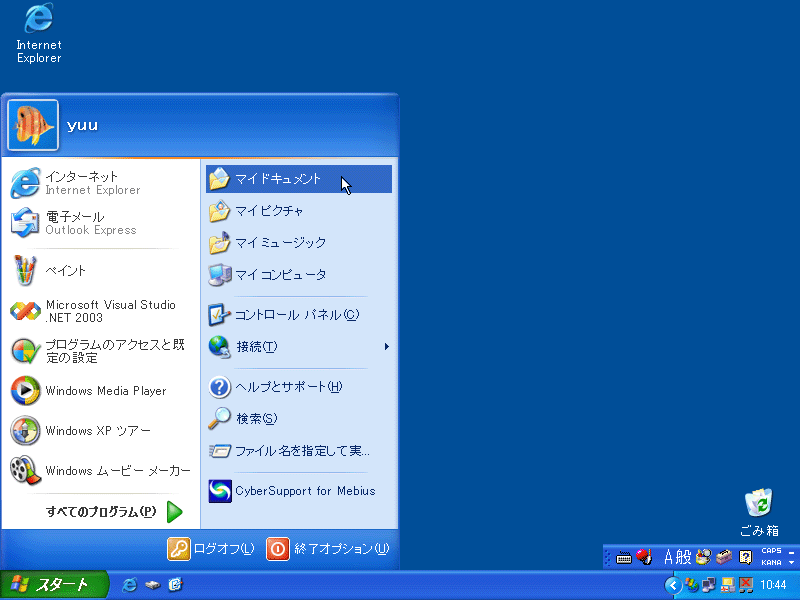800x600 pixels.
Task: Click the red X monitor tray icon
Action: (746, 585)
